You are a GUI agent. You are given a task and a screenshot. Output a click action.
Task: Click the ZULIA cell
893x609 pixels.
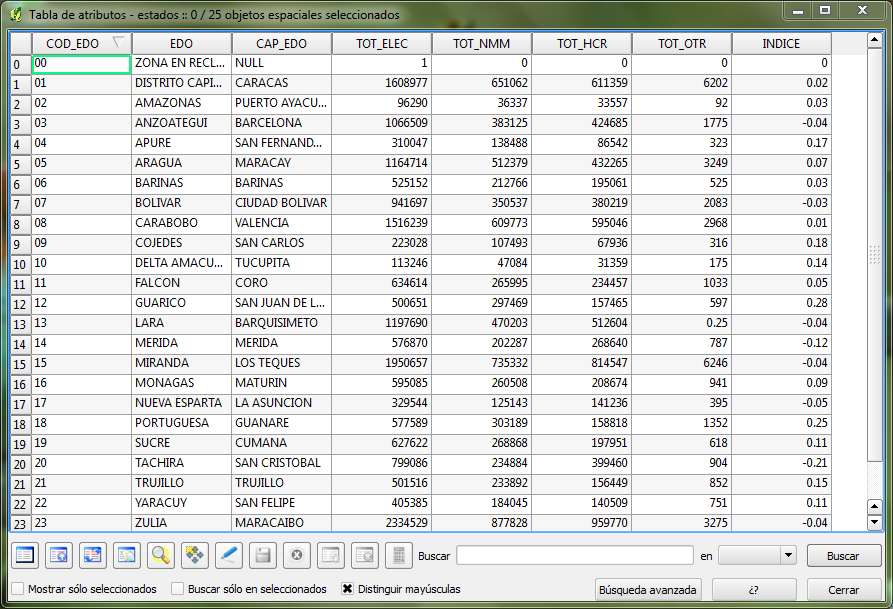tap(182, 523)
